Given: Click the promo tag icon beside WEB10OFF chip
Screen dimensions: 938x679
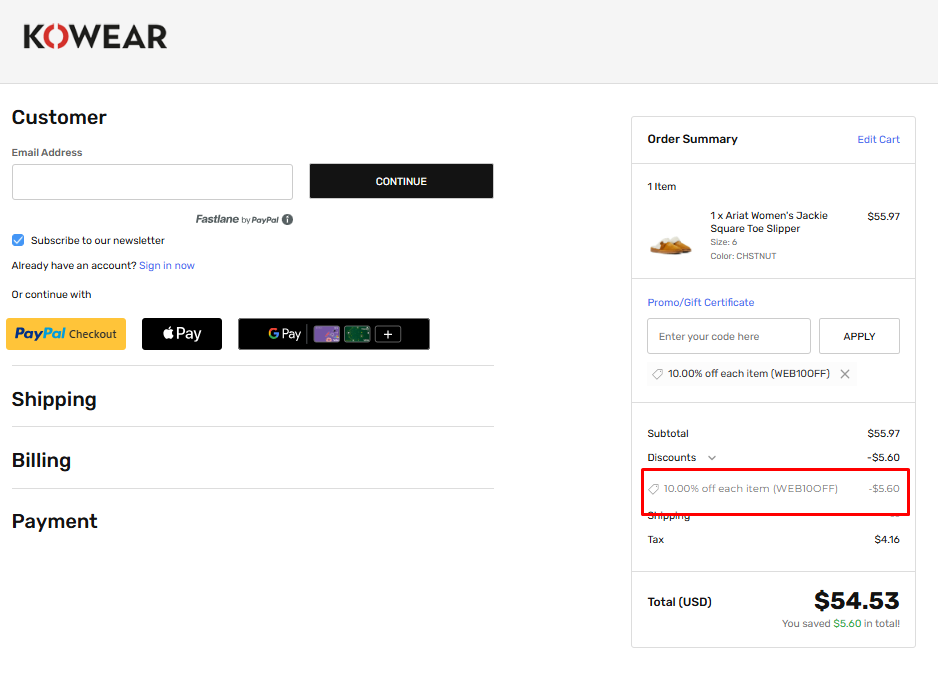Looking at the screenshot, I should click(657, 374).
